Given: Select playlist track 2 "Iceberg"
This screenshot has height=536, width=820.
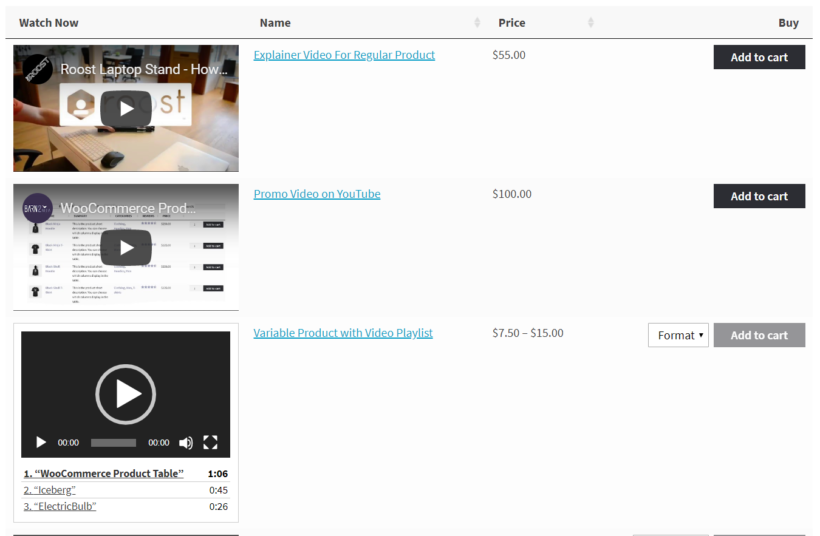Looking at the screenshot, I should (x=50, y=490).
